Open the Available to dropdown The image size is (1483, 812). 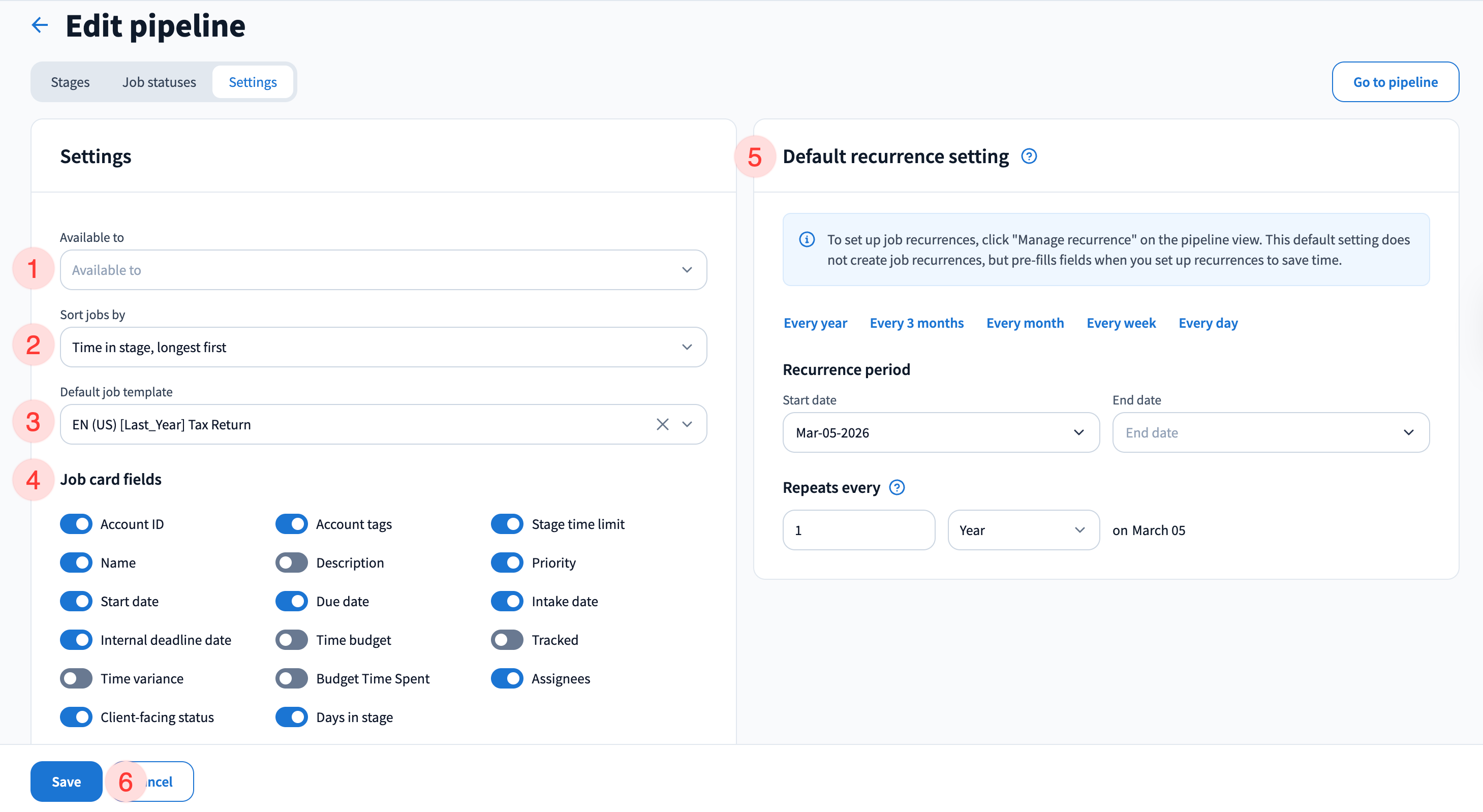pos(383,270)
